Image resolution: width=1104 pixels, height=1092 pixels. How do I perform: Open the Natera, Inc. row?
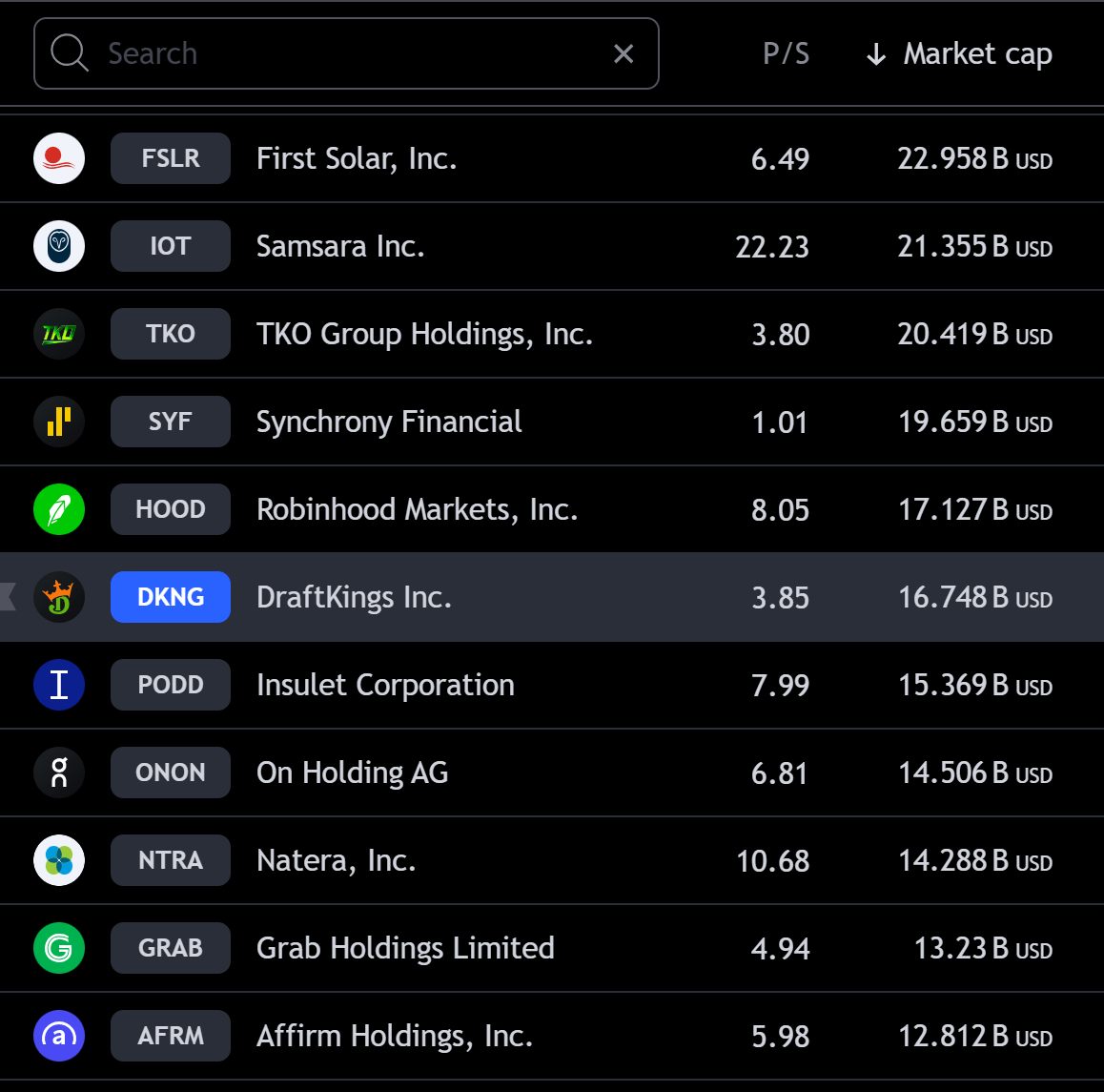(x=337, y=860)
